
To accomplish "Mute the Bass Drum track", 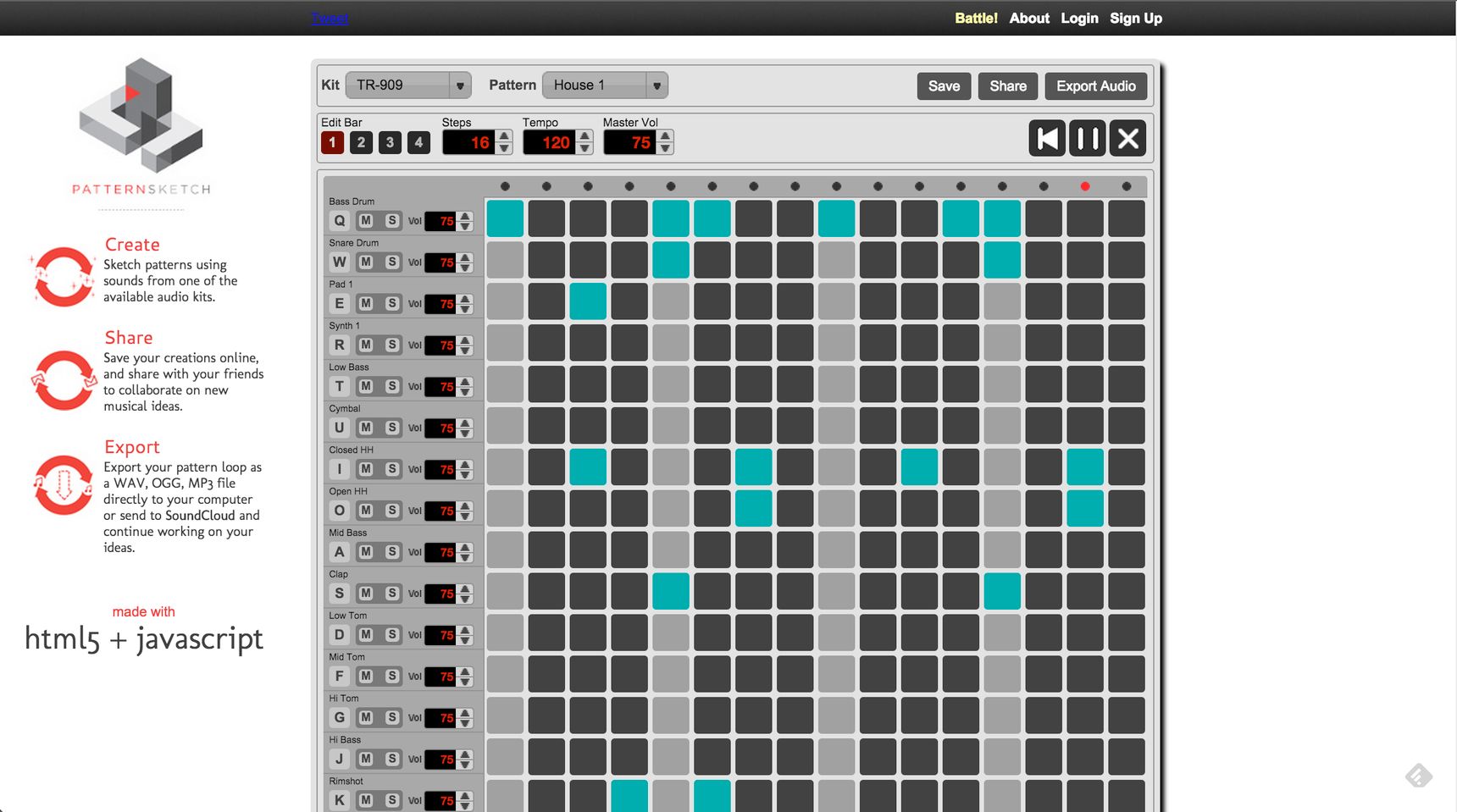I will coord(366,221).
